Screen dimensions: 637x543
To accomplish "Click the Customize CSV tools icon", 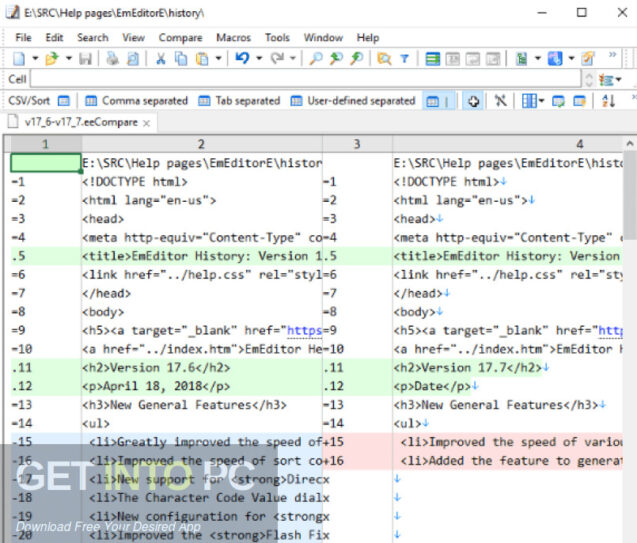I will tap(500, 101).
